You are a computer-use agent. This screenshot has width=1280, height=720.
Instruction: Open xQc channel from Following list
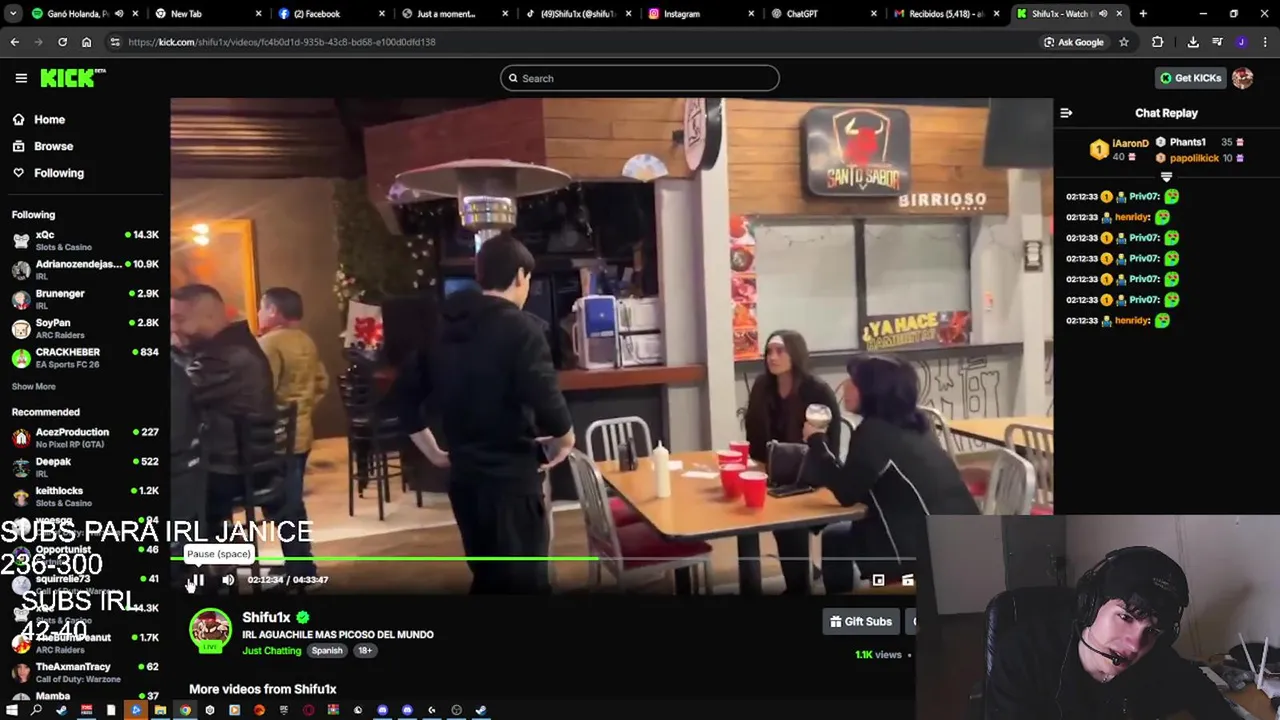[x=85, y=240]
